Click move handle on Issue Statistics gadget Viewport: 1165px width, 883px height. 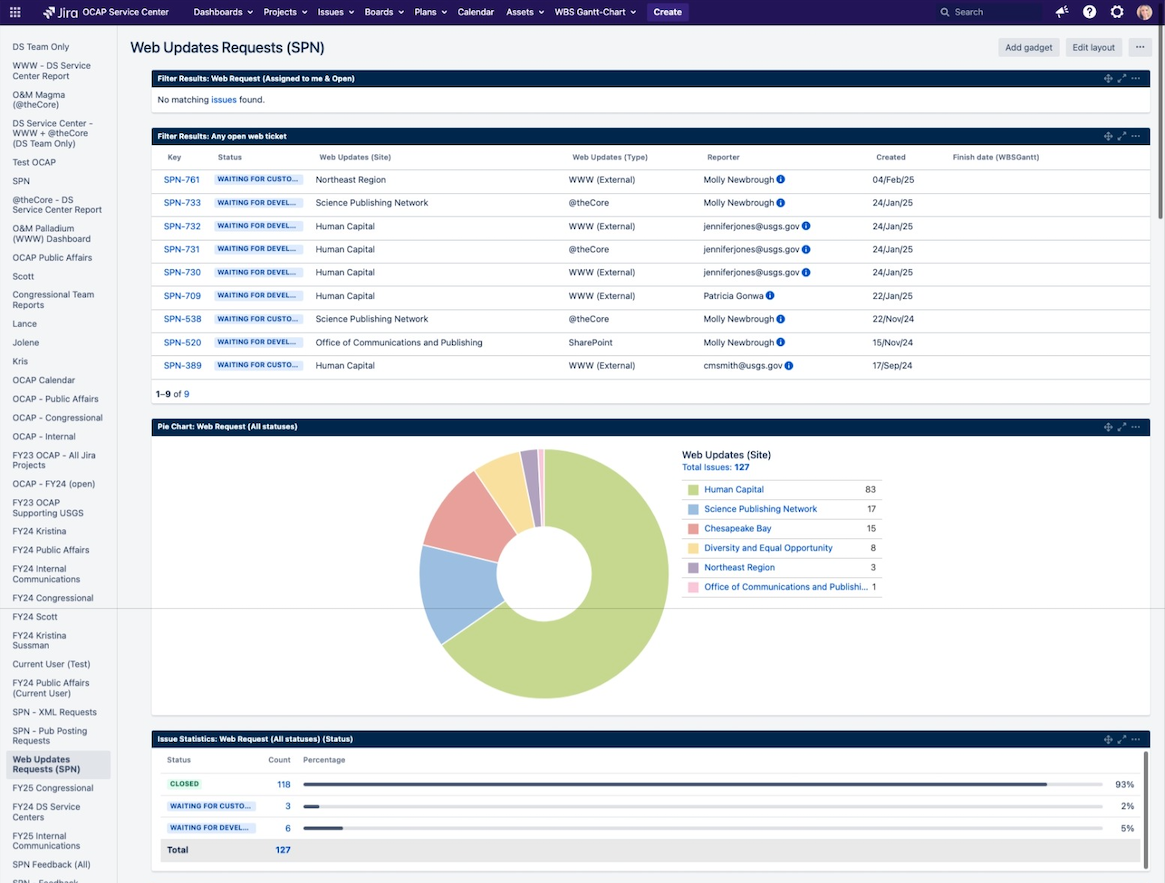click(x=1108, y=740)
